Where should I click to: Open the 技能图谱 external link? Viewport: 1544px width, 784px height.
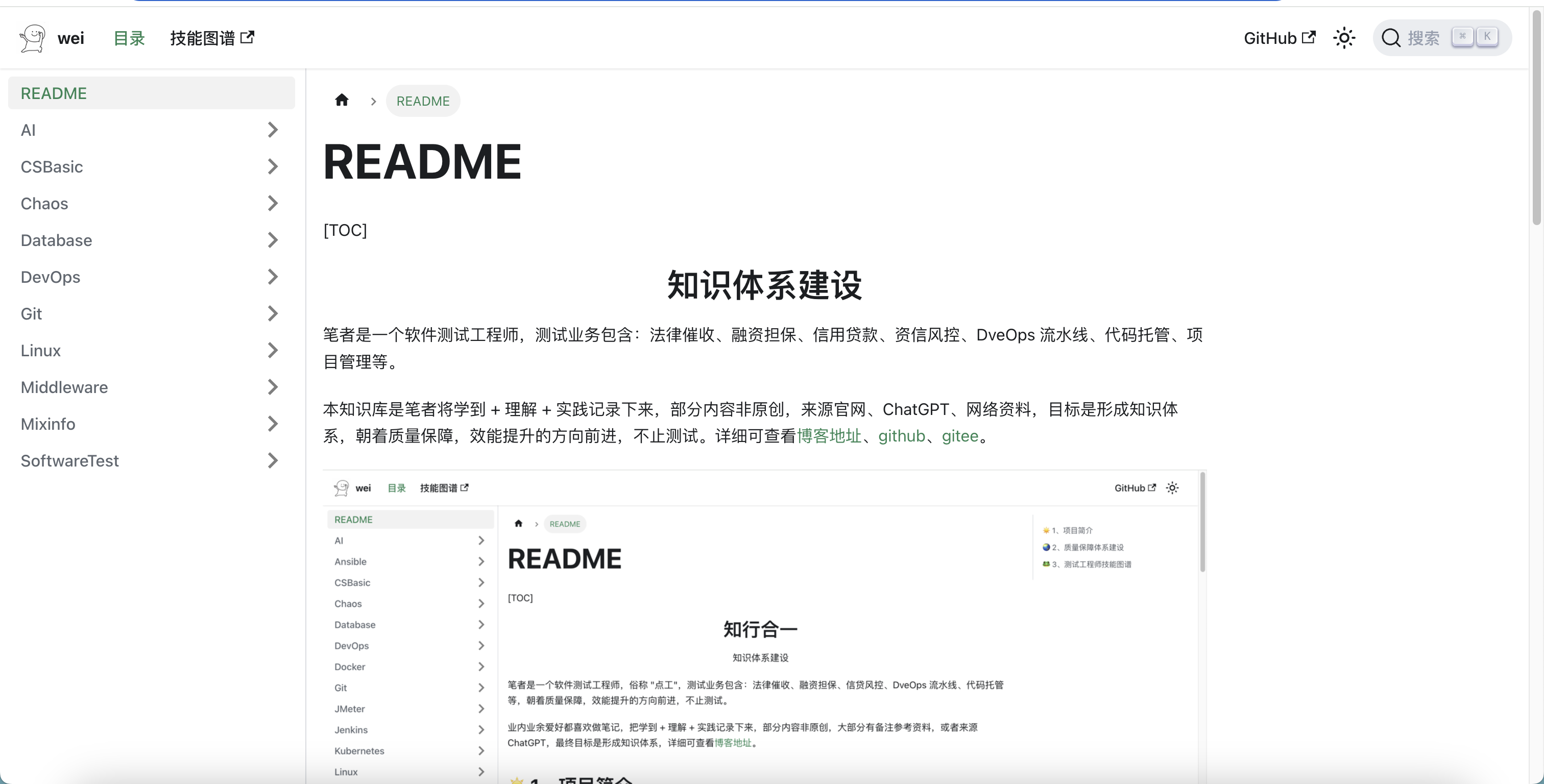(212, 38)
